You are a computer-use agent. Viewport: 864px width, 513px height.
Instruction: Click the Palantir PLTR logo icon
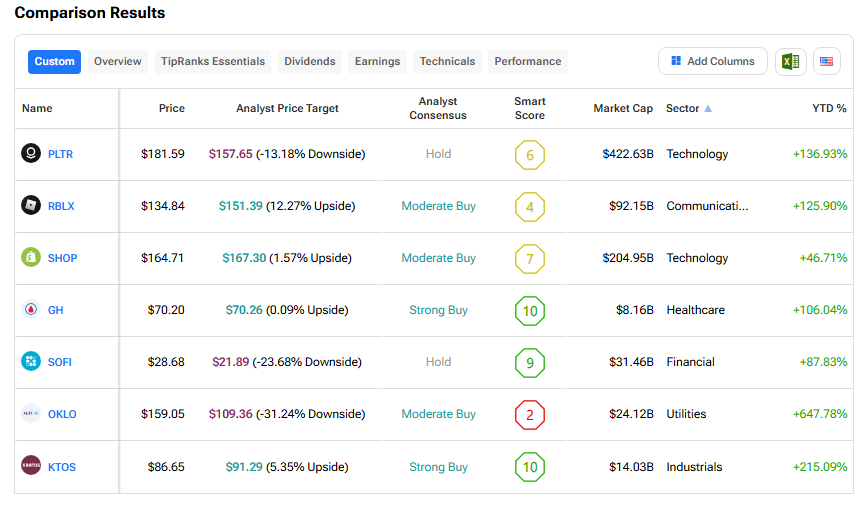click(x=31, y=154)
